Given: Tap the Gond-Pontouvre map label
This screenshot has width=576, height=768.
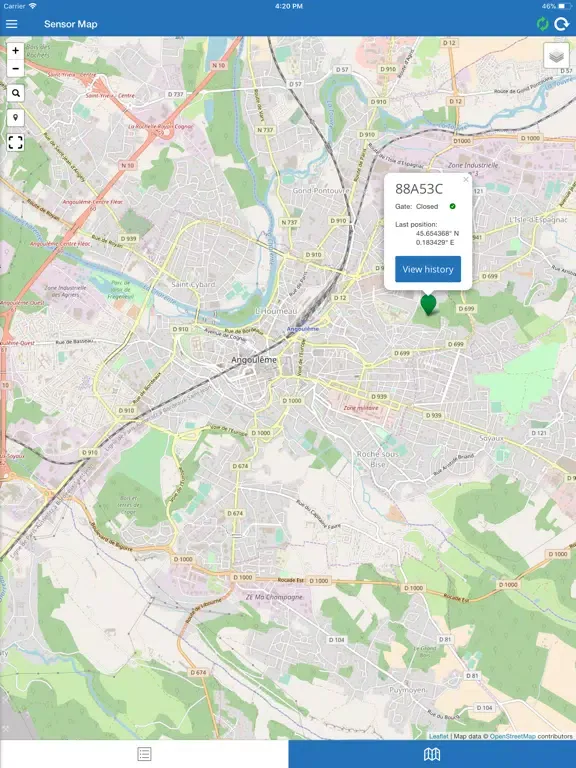Looking at the screenshot, I should click(x=321, y=191).
